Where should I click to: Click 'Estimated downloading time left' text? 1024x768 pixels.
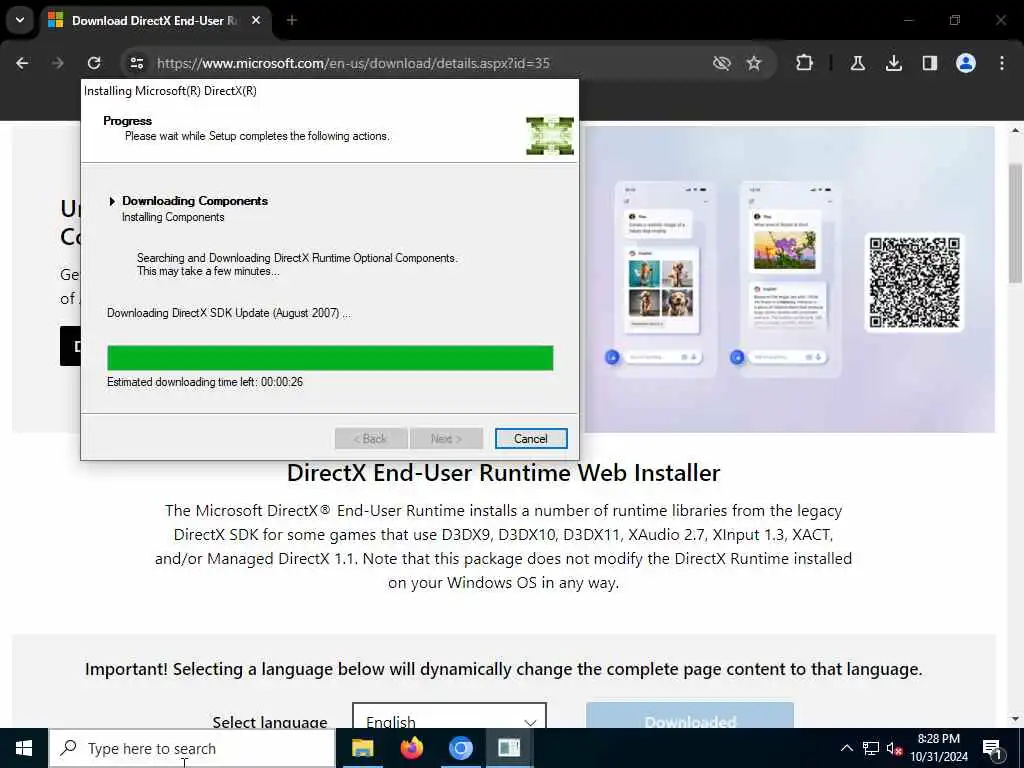(205, 382)
